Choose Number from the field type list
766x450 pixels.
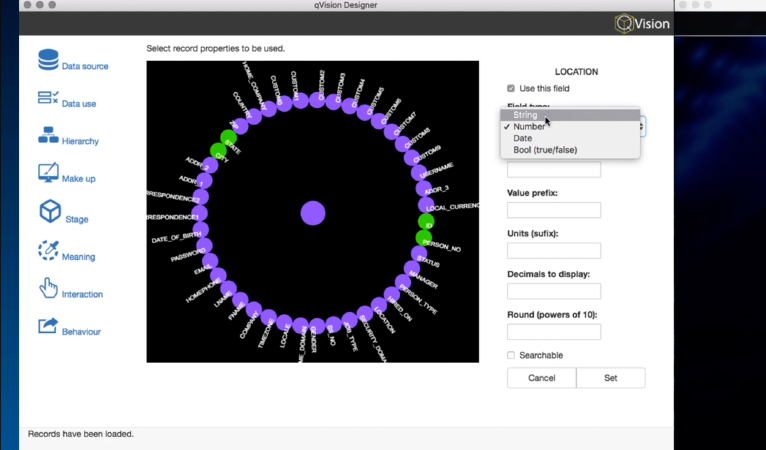point(570,127)
